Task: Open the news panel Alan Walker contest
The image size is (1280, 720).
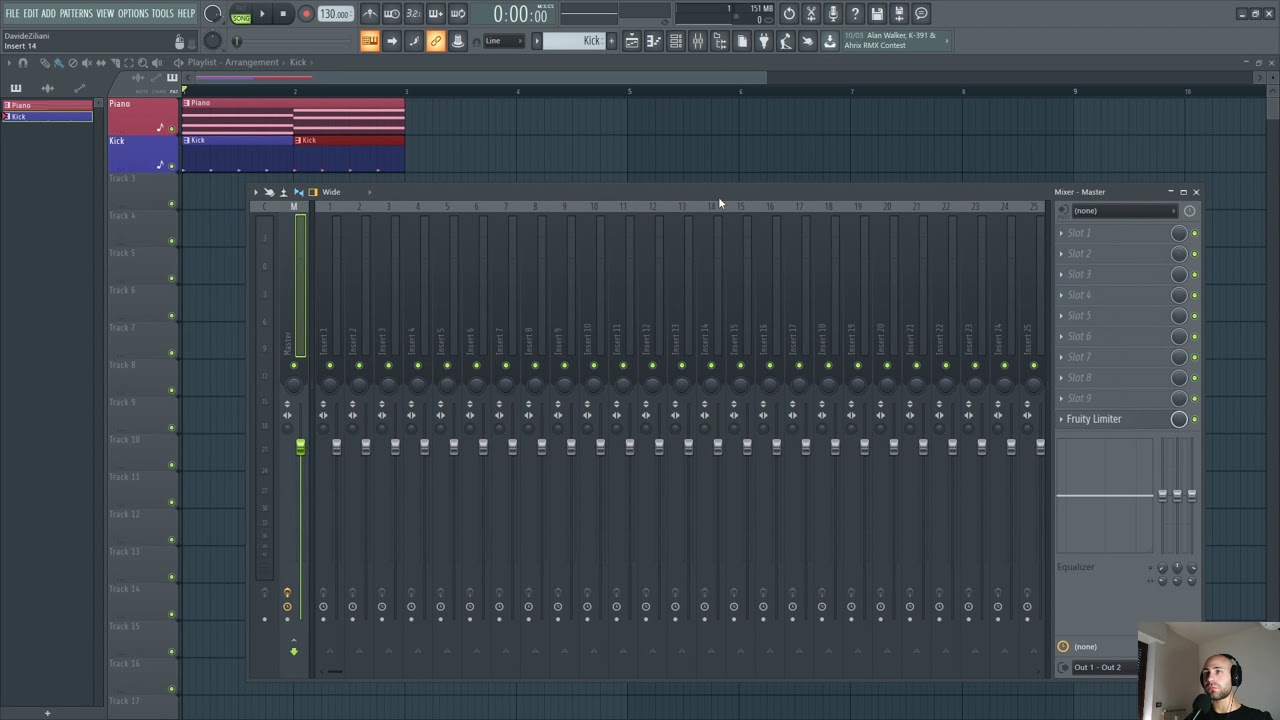Action: click(x=895, y=41)
